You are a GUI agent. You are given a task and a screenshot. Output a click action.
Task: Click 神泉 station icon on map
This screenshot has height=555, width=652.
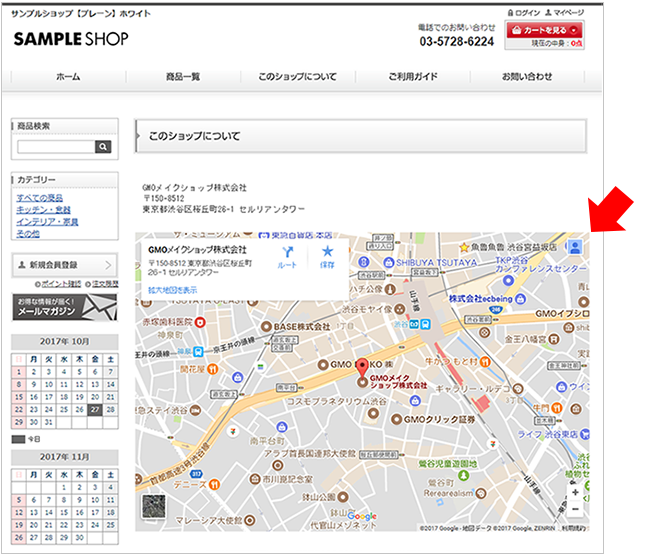point(198,352)
